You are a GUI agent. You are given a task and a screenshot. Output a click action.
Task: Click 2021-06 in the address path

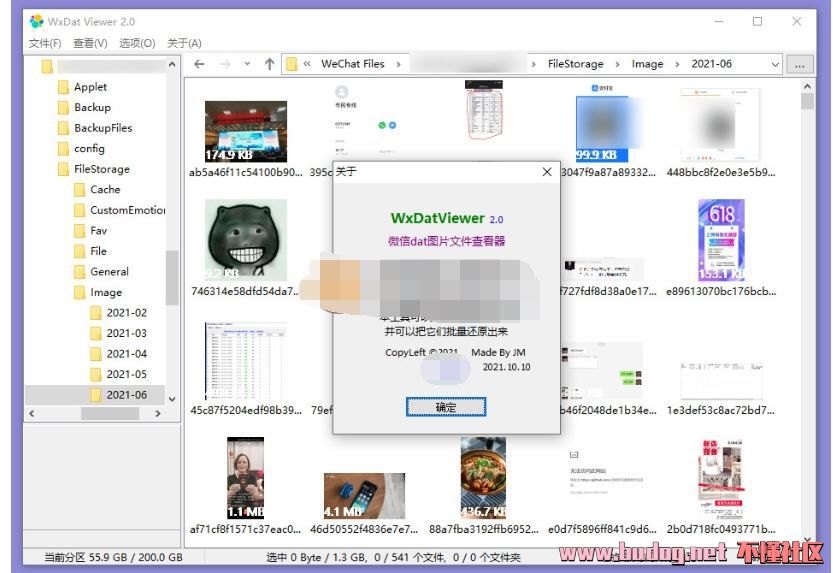tap(711, 64)
